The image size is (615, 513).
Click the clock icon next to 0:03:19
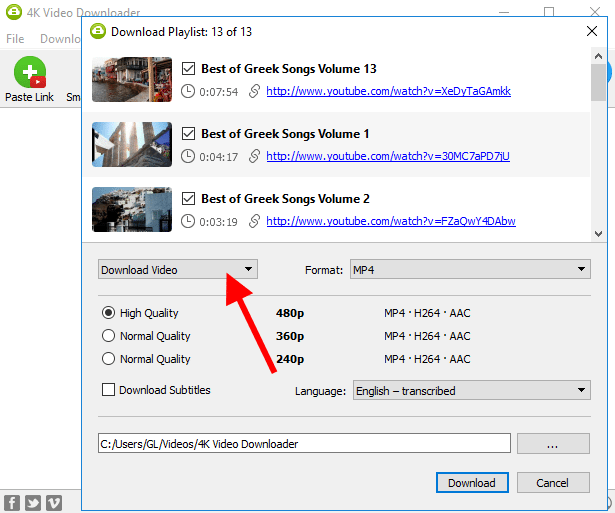(188, 221)
